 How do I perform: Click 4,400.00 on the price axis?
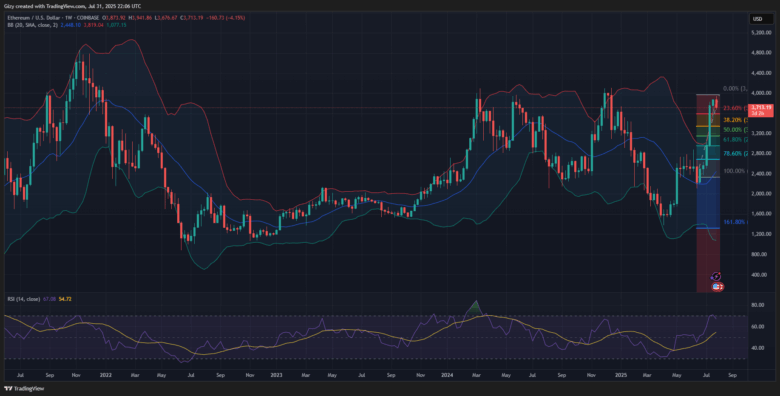[x=761, y=73]
